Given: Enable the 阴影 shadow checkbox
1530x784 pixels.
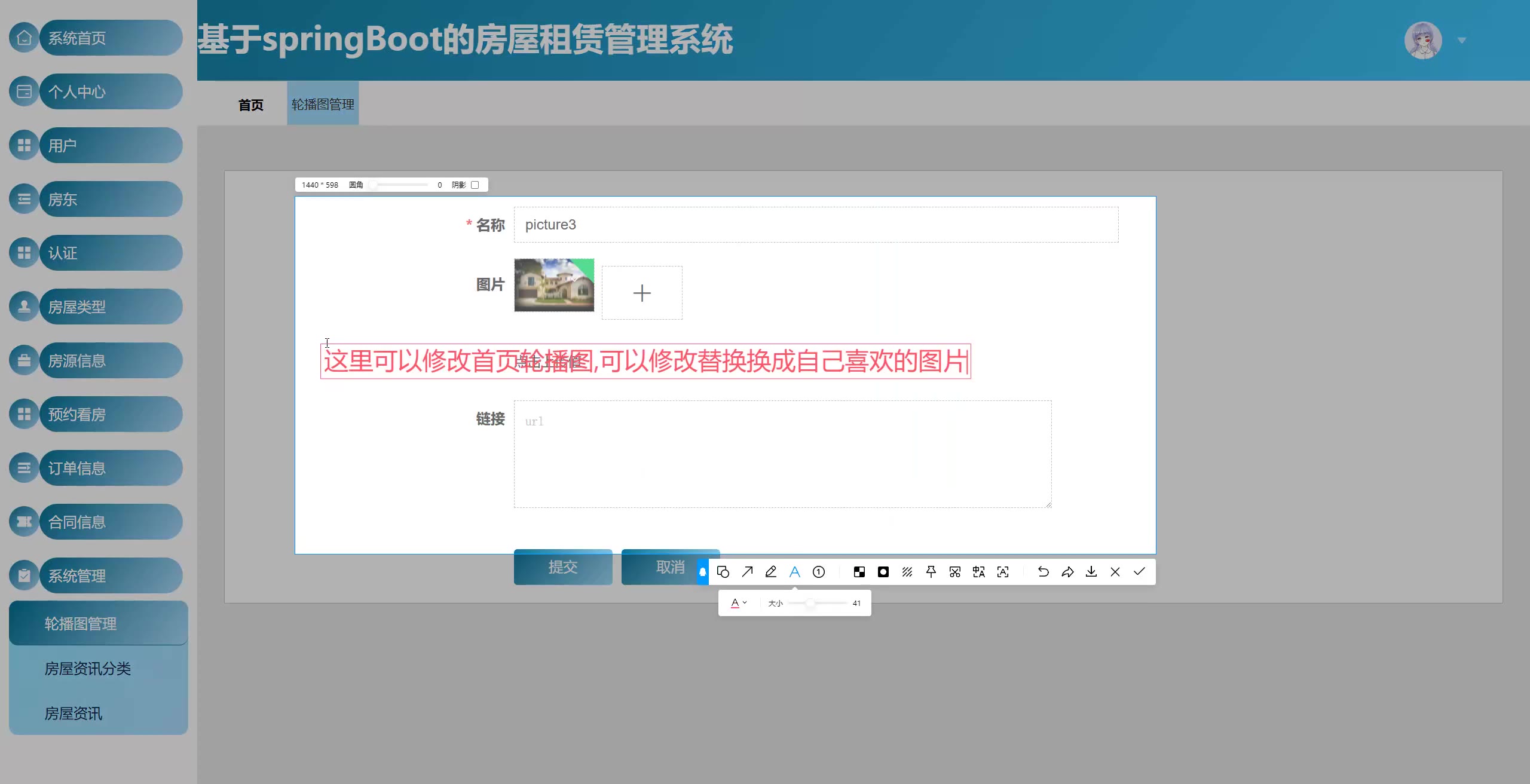Looking at the screenshot, I should 475,185.
